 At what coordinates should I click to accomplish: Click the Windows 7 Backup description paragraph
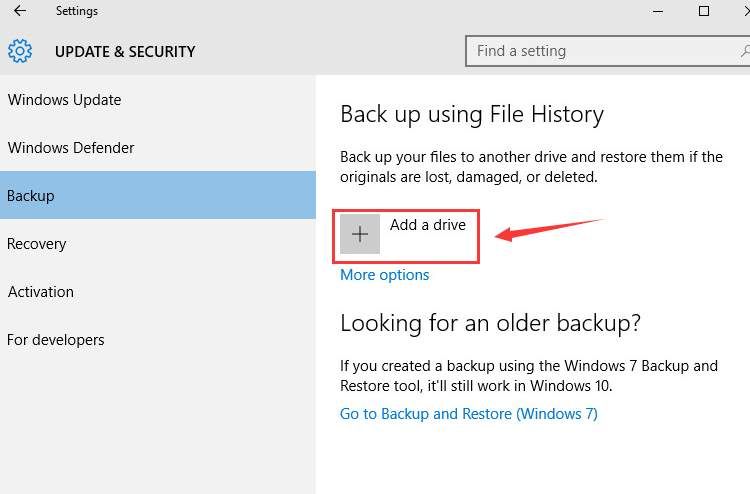pyautogui.click(x=528, y=376)
